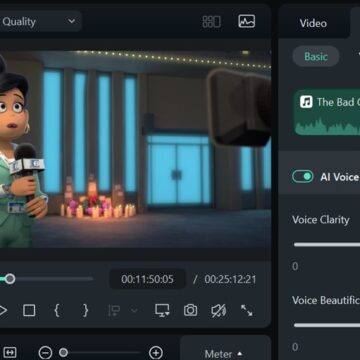Stop playback with the square button
This screenshot has height=360, width=360.
click(x=29, y=310)
